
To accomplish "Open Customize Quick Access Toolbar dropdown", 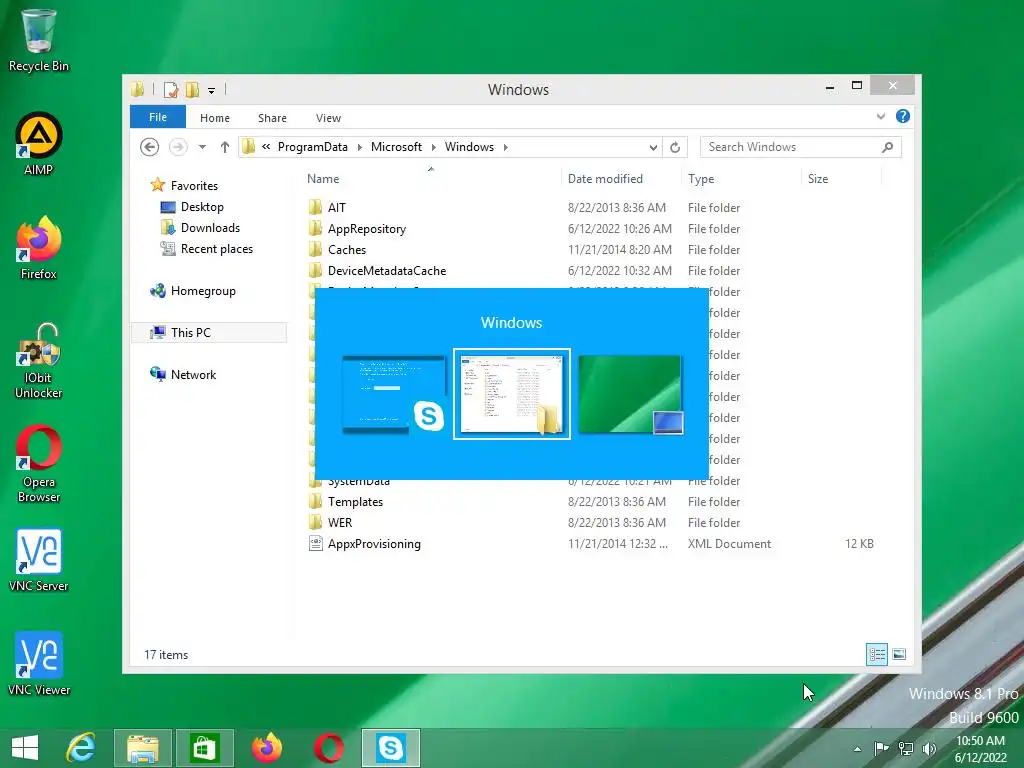I will pyautogui.click(x=212, y=91).
